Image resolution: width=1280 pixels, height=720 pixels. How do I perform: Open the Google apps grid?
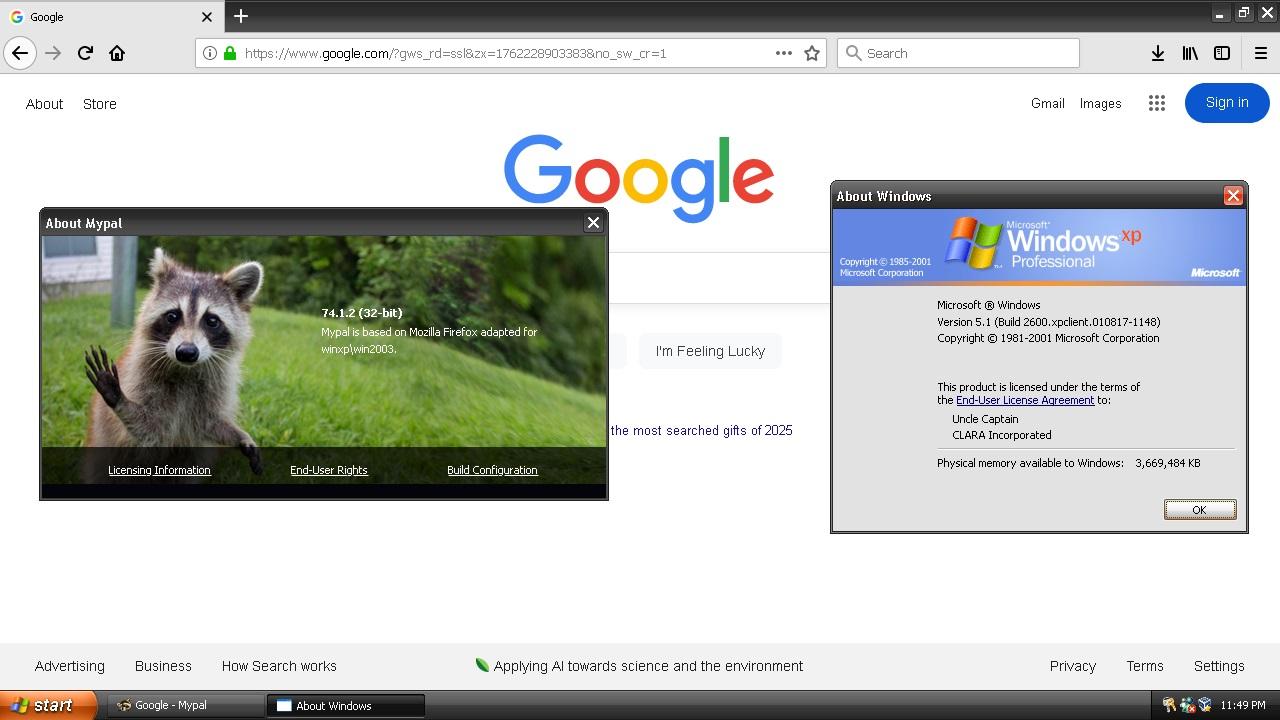tap(1156, 103)
